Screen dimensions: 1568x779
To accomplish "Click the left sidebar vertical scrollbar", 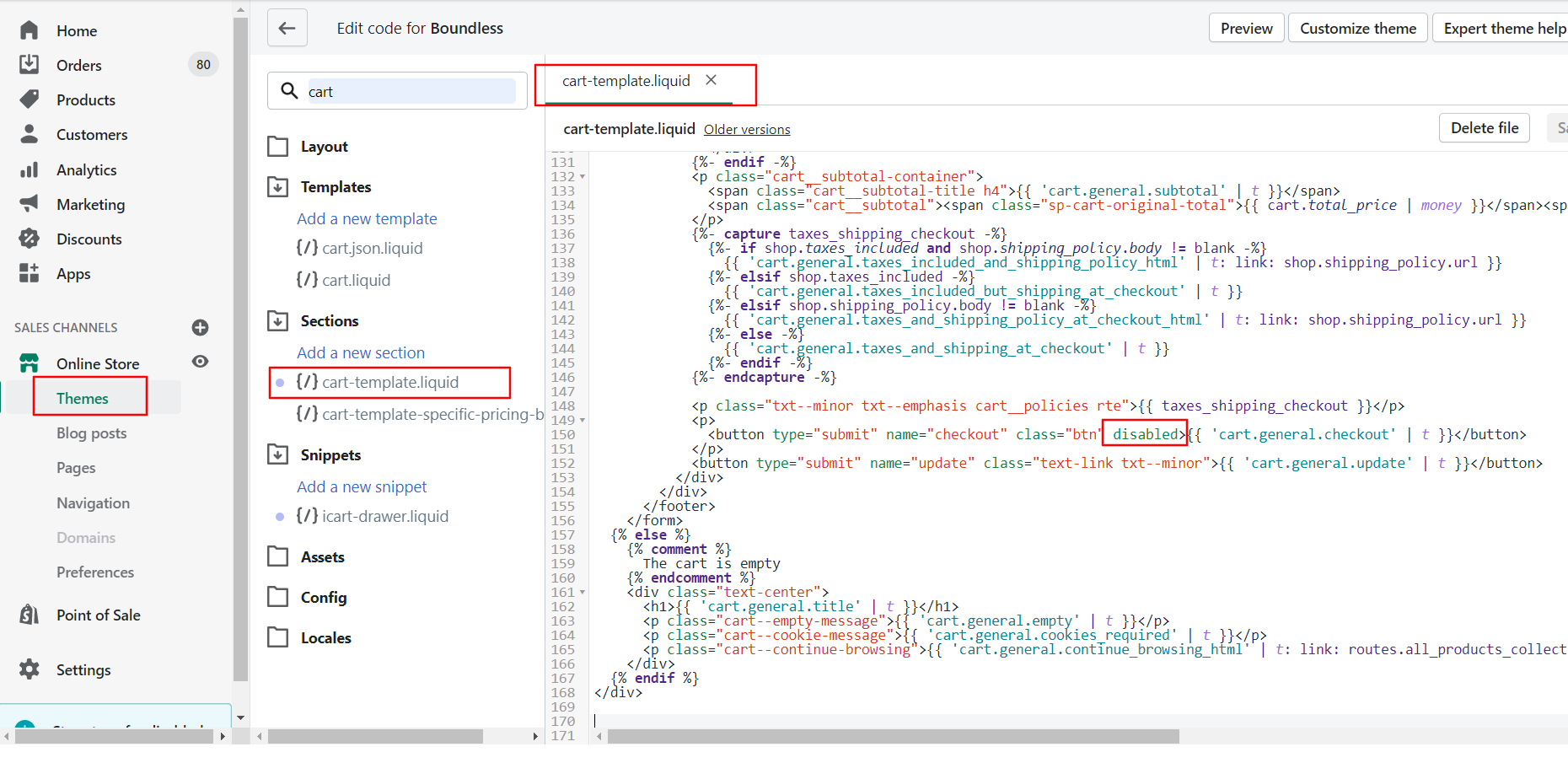I will [240, 348].
